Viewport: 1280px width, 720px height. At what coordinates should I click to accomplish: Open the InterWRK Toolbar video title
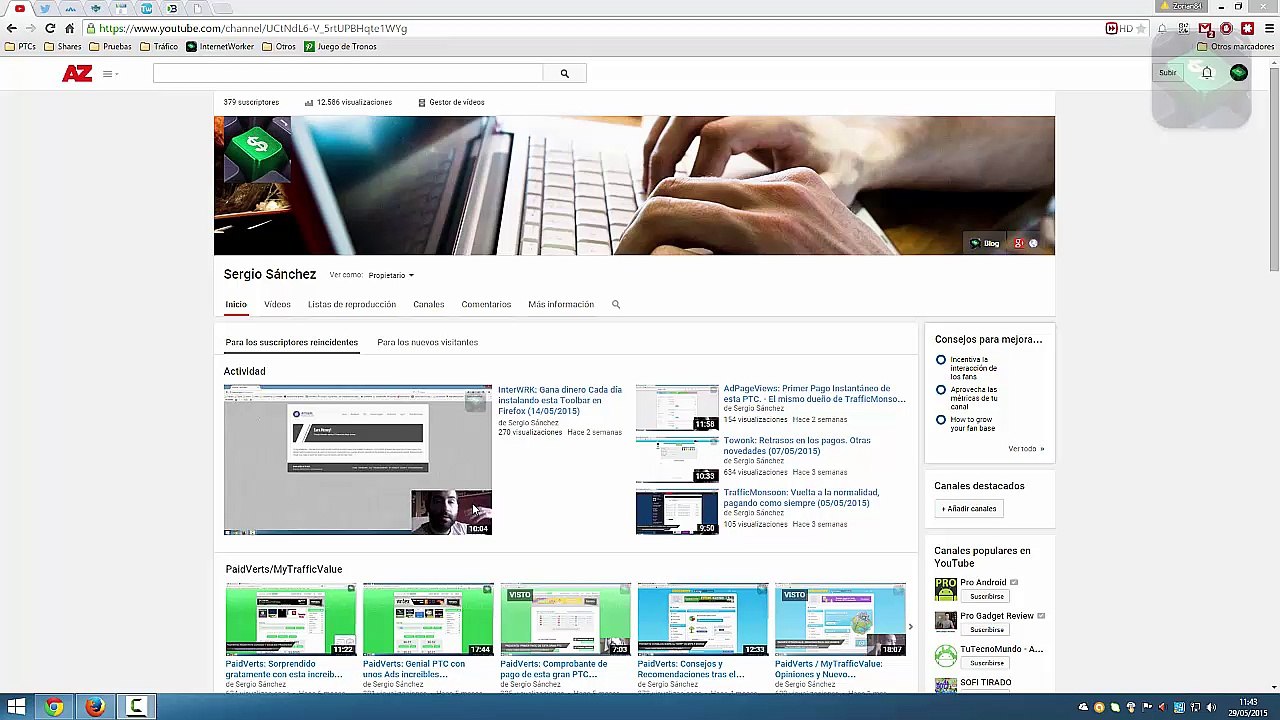point(560,400)
